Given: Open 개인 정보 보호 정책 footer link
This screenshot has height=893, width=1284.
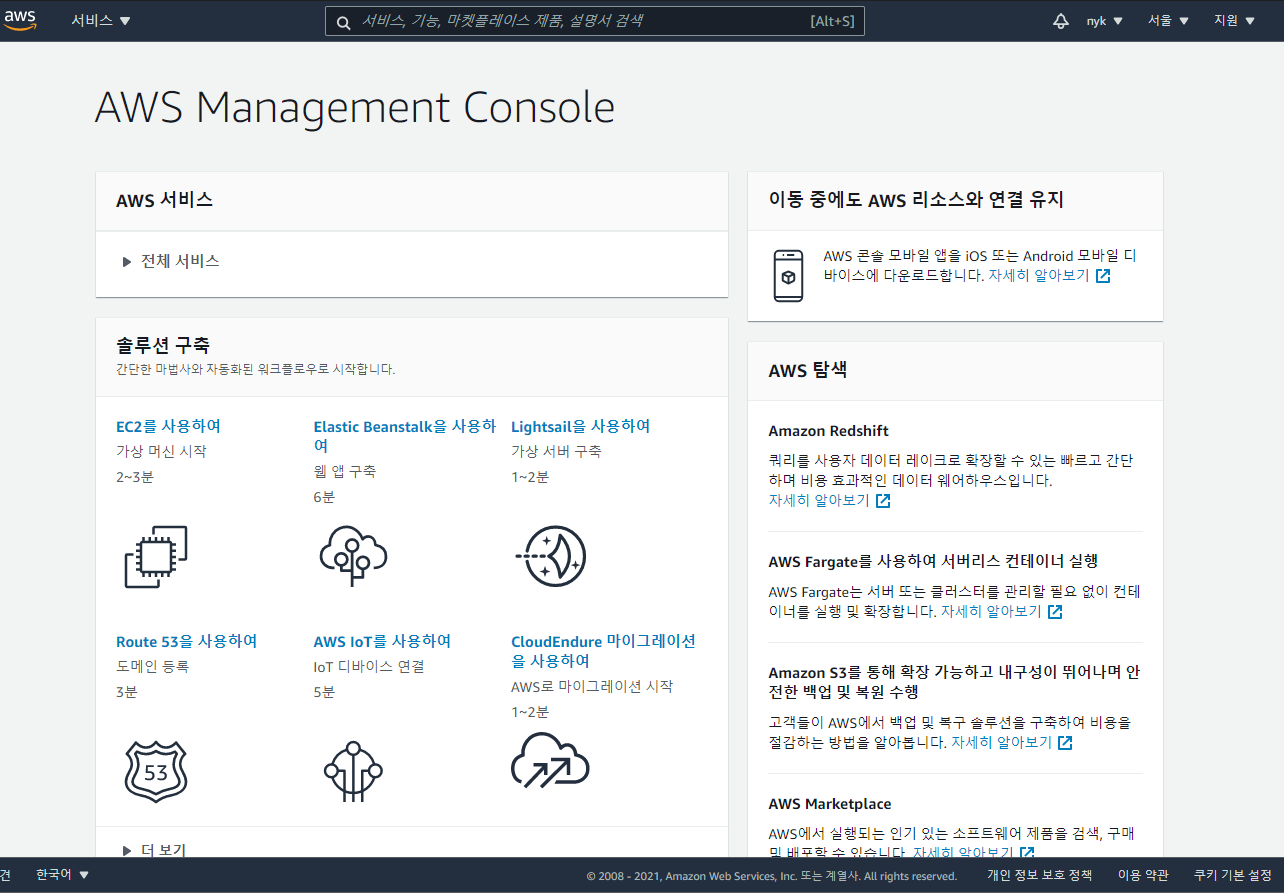Looking at the screenshot, I should (1039, 876).
